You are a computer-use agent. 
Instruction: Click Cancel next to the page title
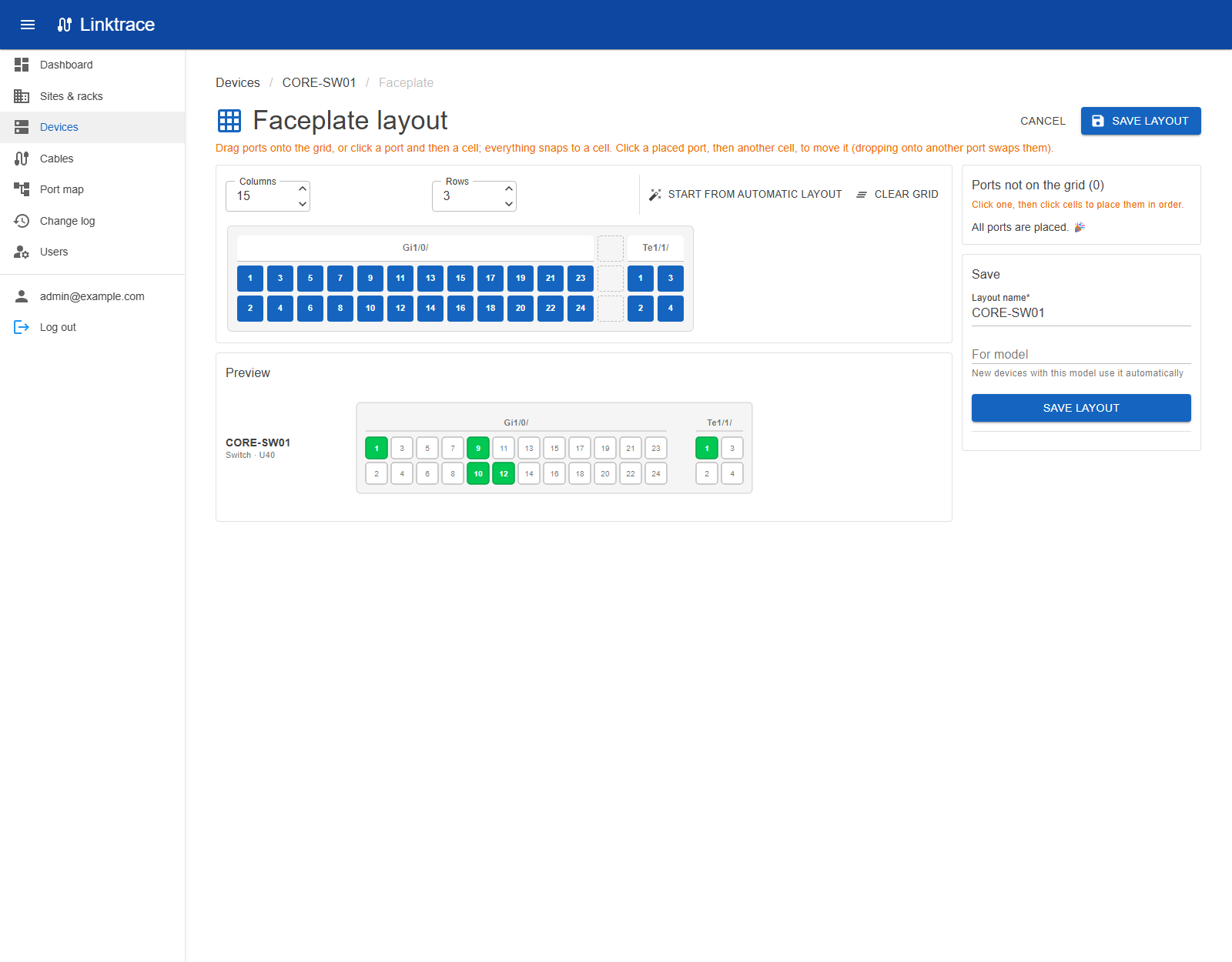point(1043,121)
